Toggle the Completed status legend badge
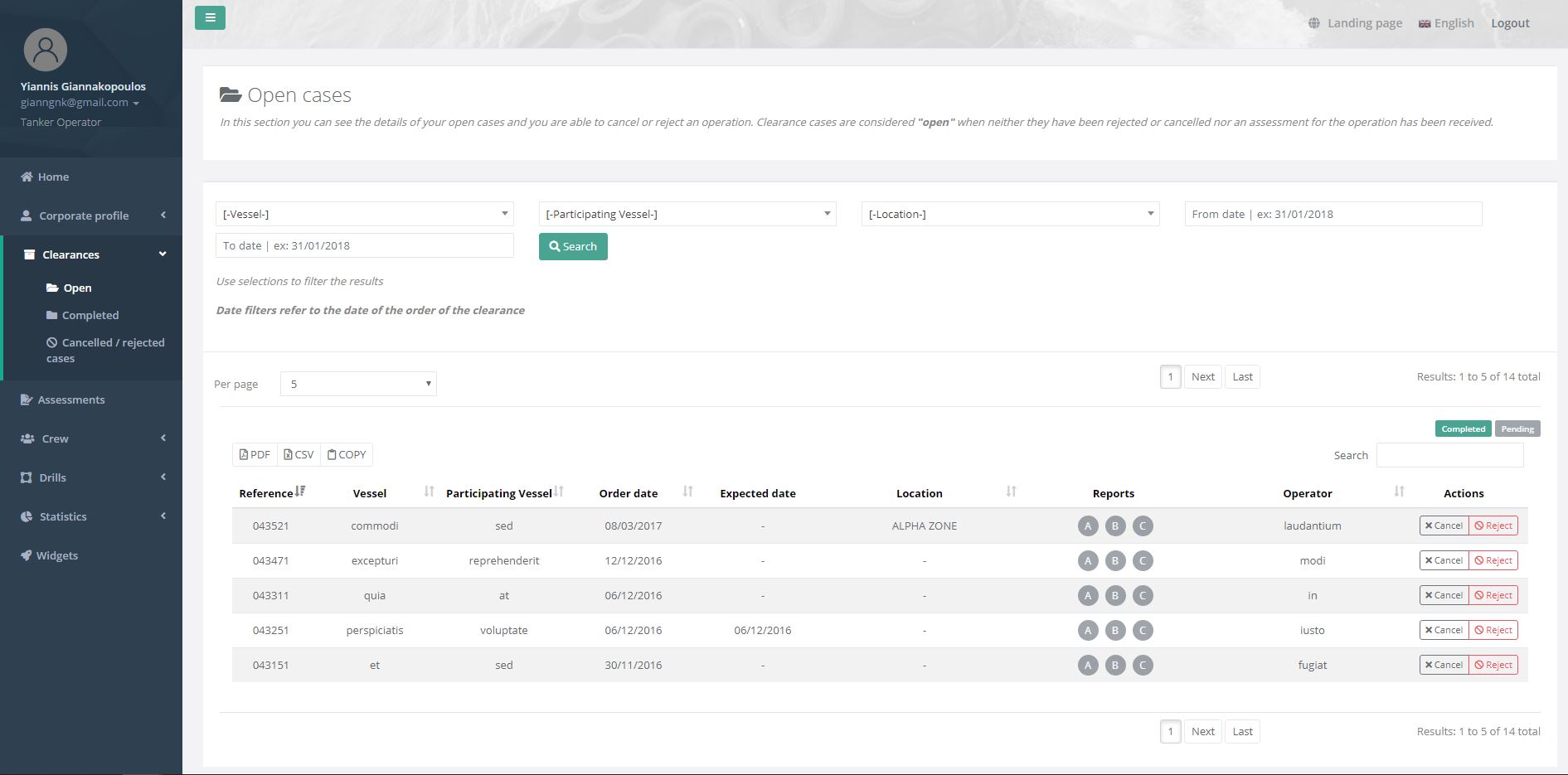 click(x=1463, y=429)
